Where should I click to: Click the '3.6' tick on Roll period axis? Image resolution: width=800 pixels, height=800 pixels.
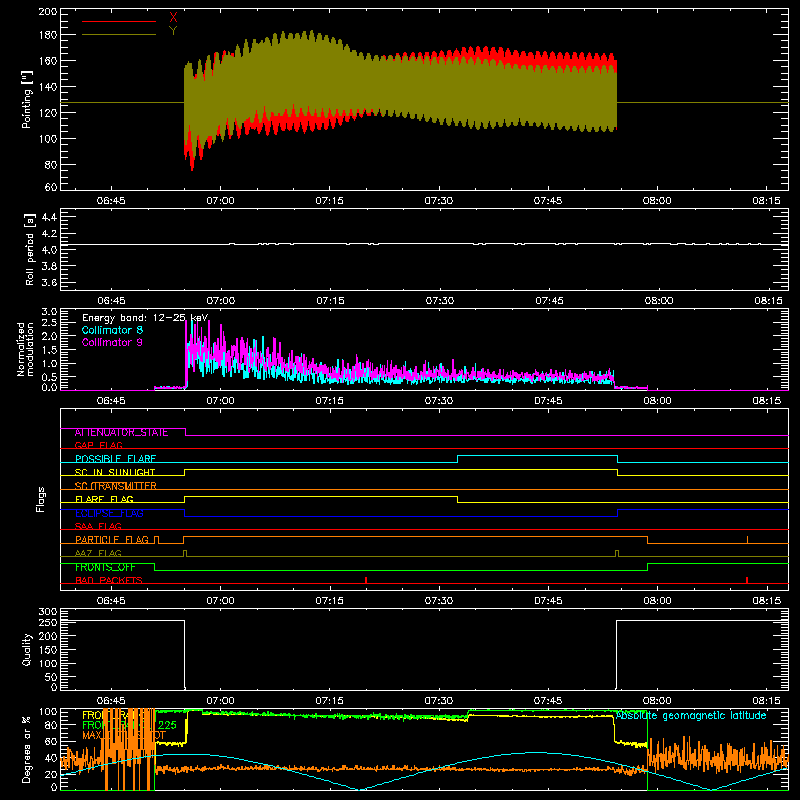tap(49, 283)
